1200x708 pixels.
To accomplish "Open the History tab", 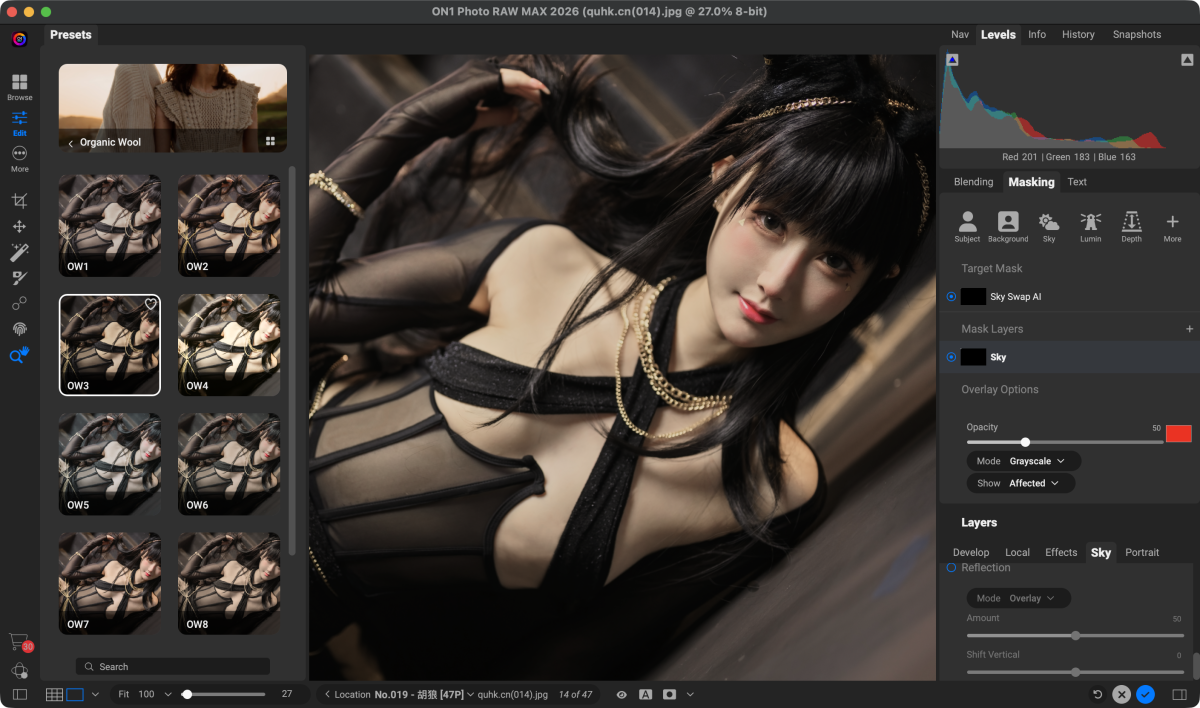I will [x=1077, y=34].
